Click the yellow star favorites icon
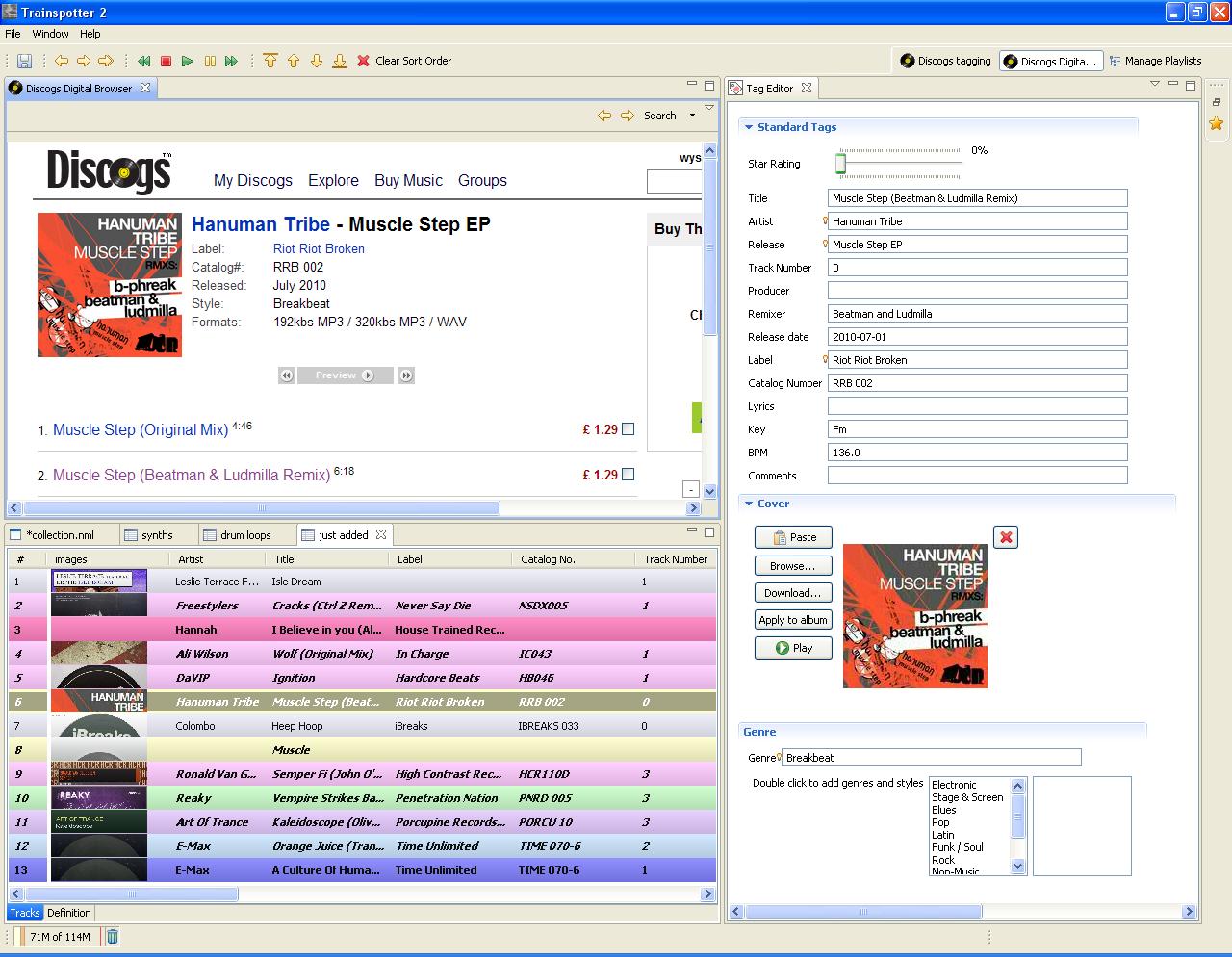Image resolution: width=1232 pixels, height=957 pixels. pyautogui.click(x=1217, y=123)
